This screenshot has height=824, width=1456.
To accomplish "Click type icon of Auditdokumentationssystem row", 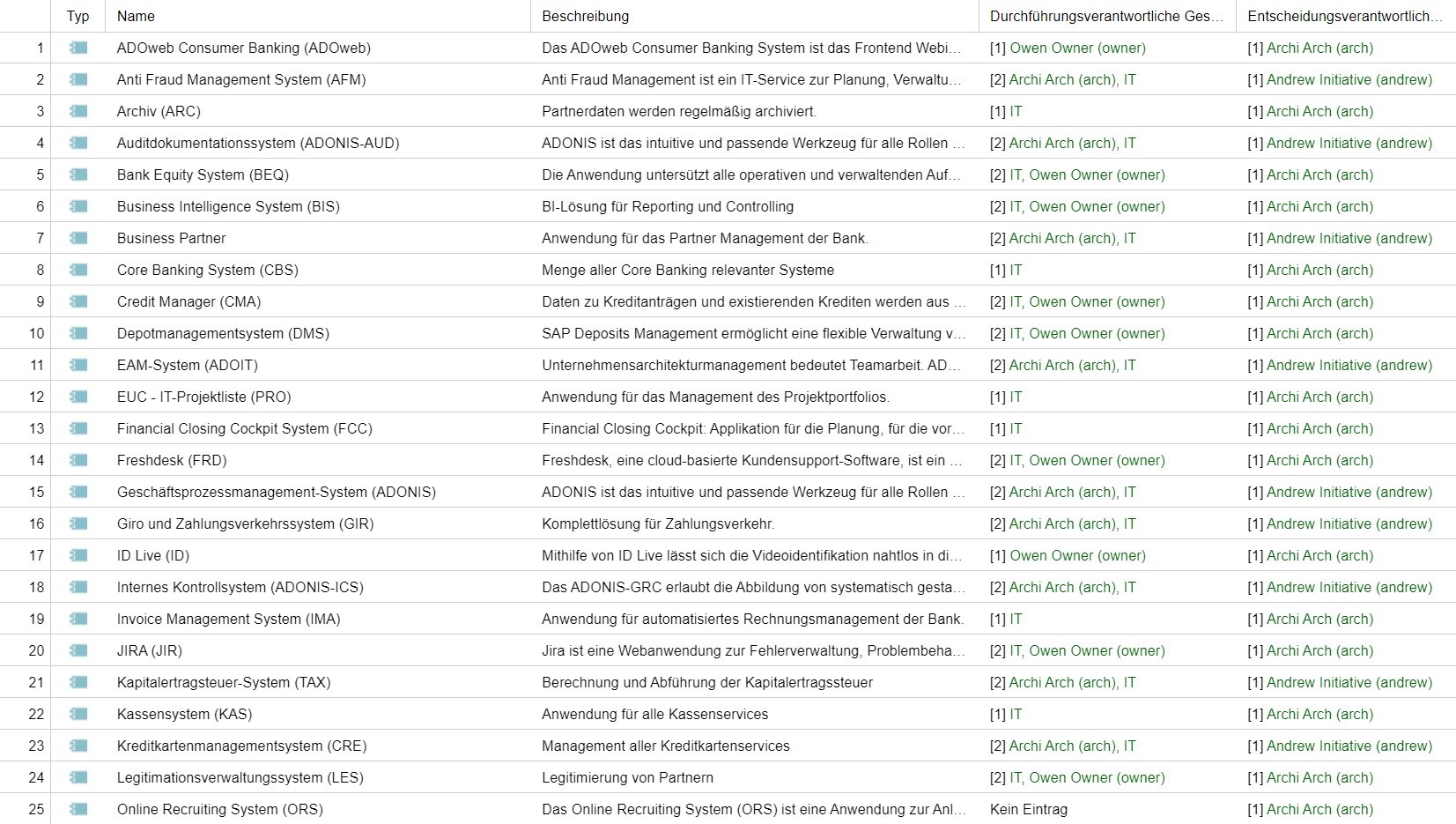I will click(78, 143).
